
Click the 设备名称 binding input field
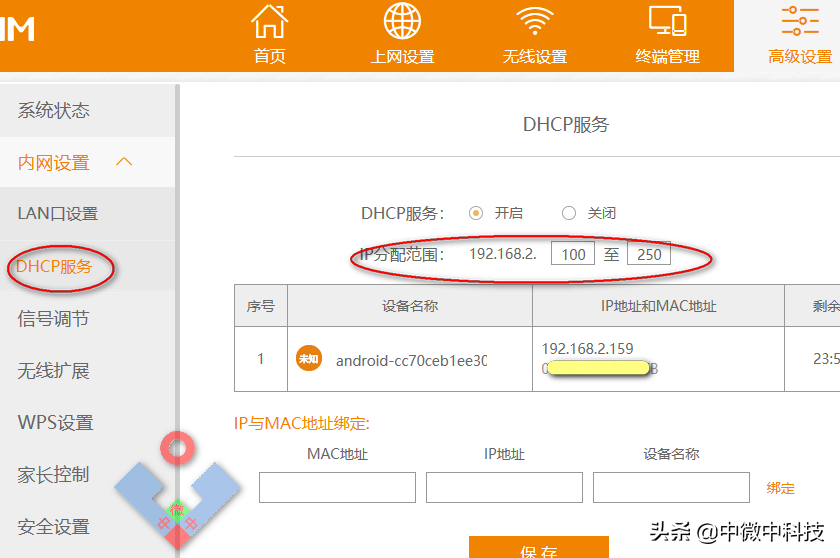point(671,487)
